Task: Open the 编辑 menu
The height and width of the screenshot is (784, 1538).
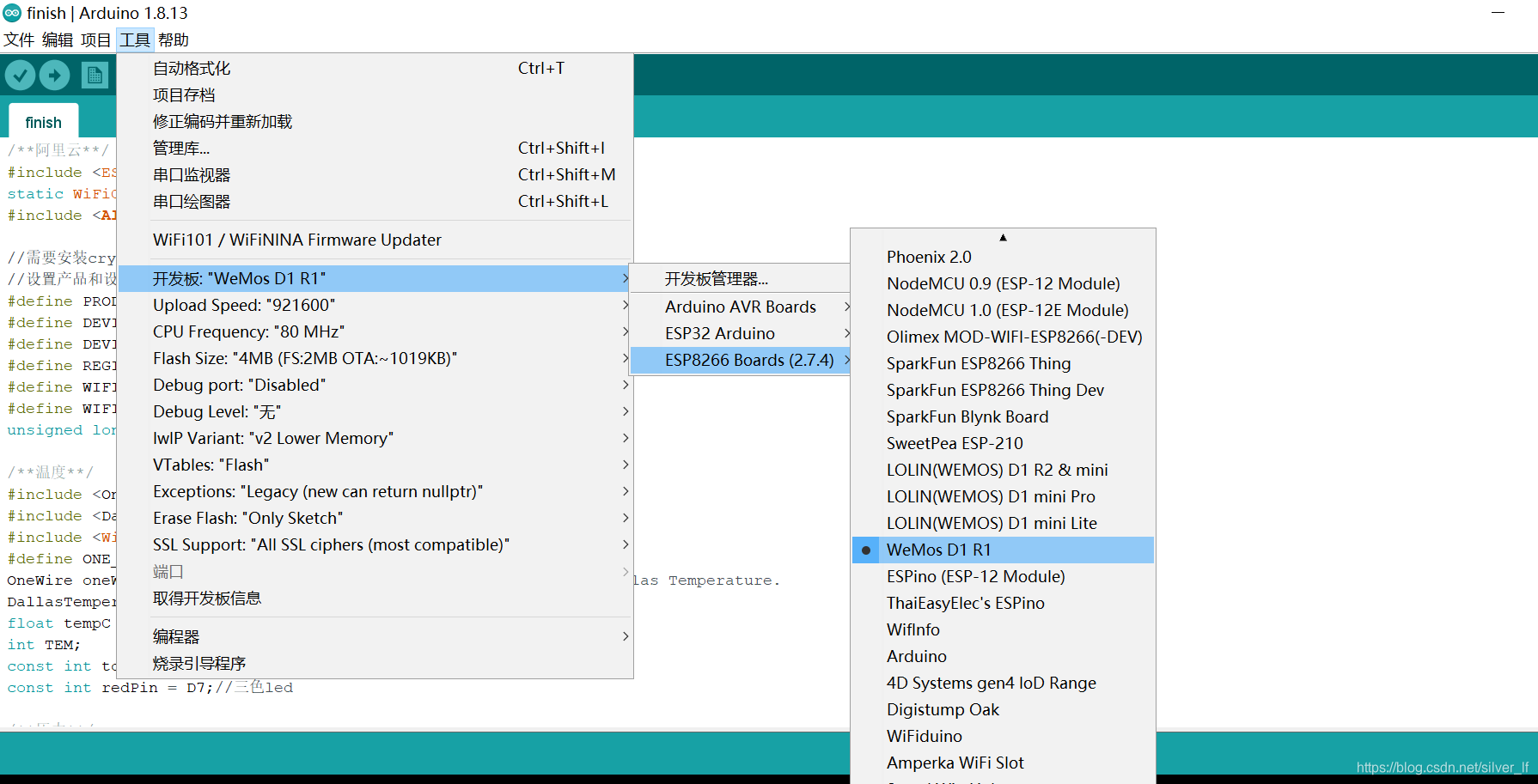Action: [58, 40]
